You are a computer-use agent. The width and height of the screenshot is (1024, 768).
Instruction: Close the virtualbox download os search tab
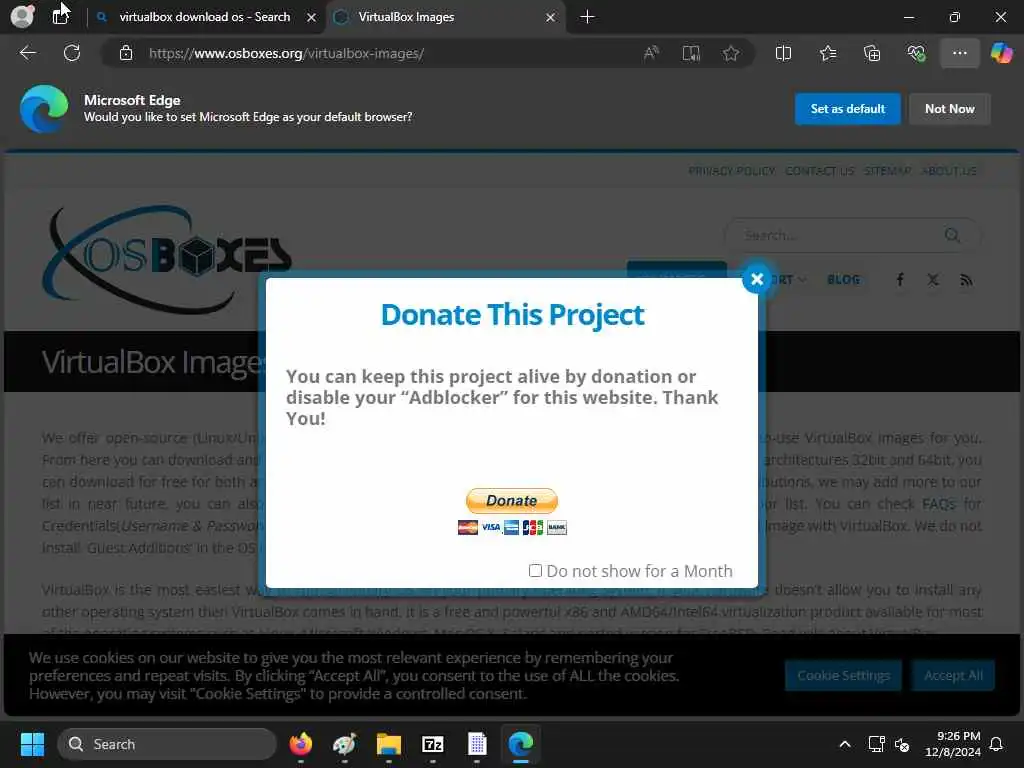(312, 17)
